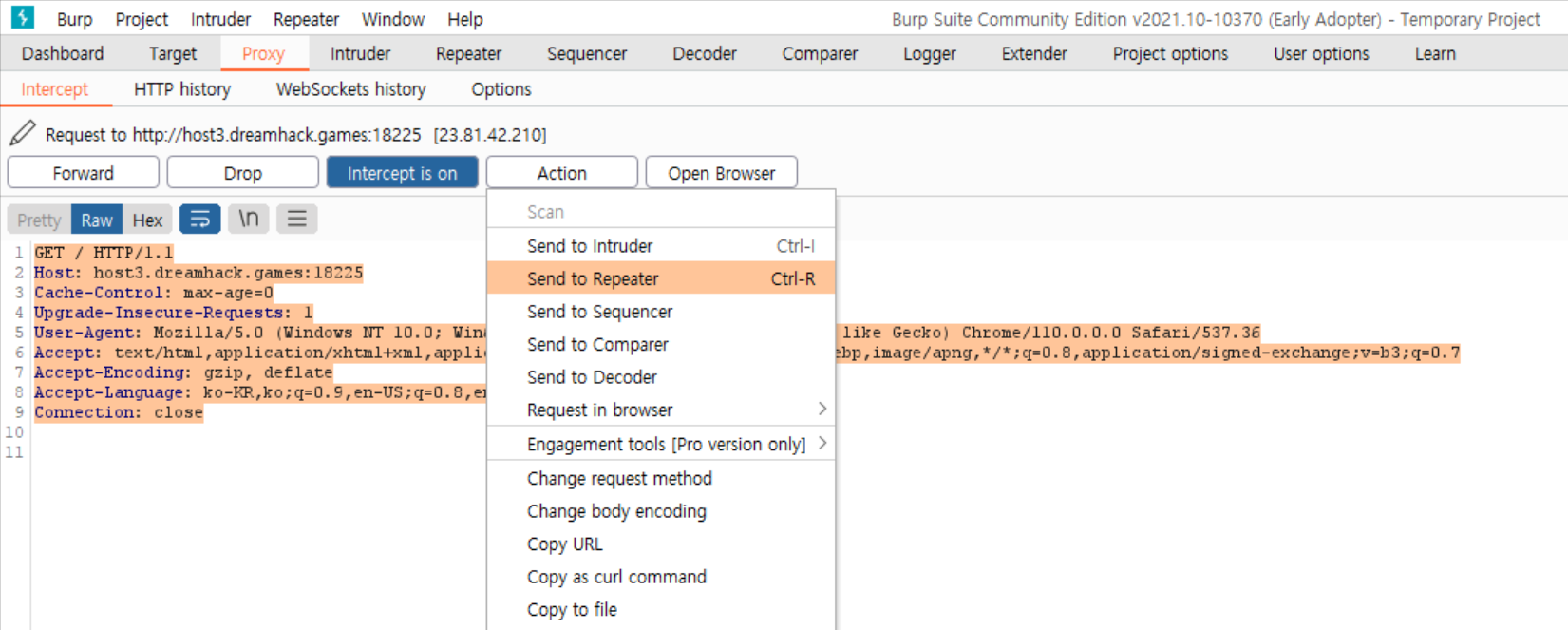Open the User options tab
Screen dimensions: 1568x630
(1321, 54)
